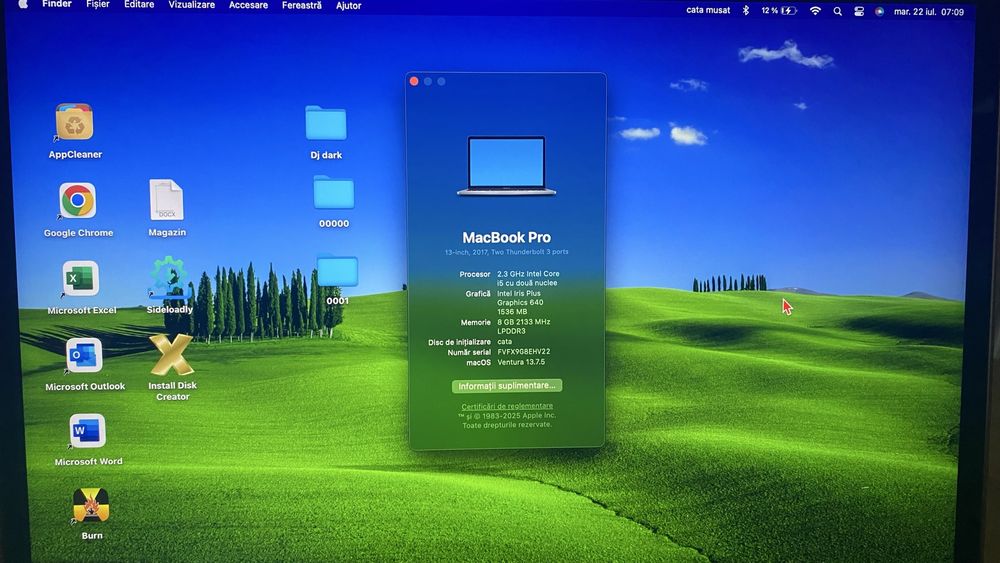Click the MacBook Pro laptop image
The width and height of the screenshot is (1000, 563).
(x=506, y=166)
